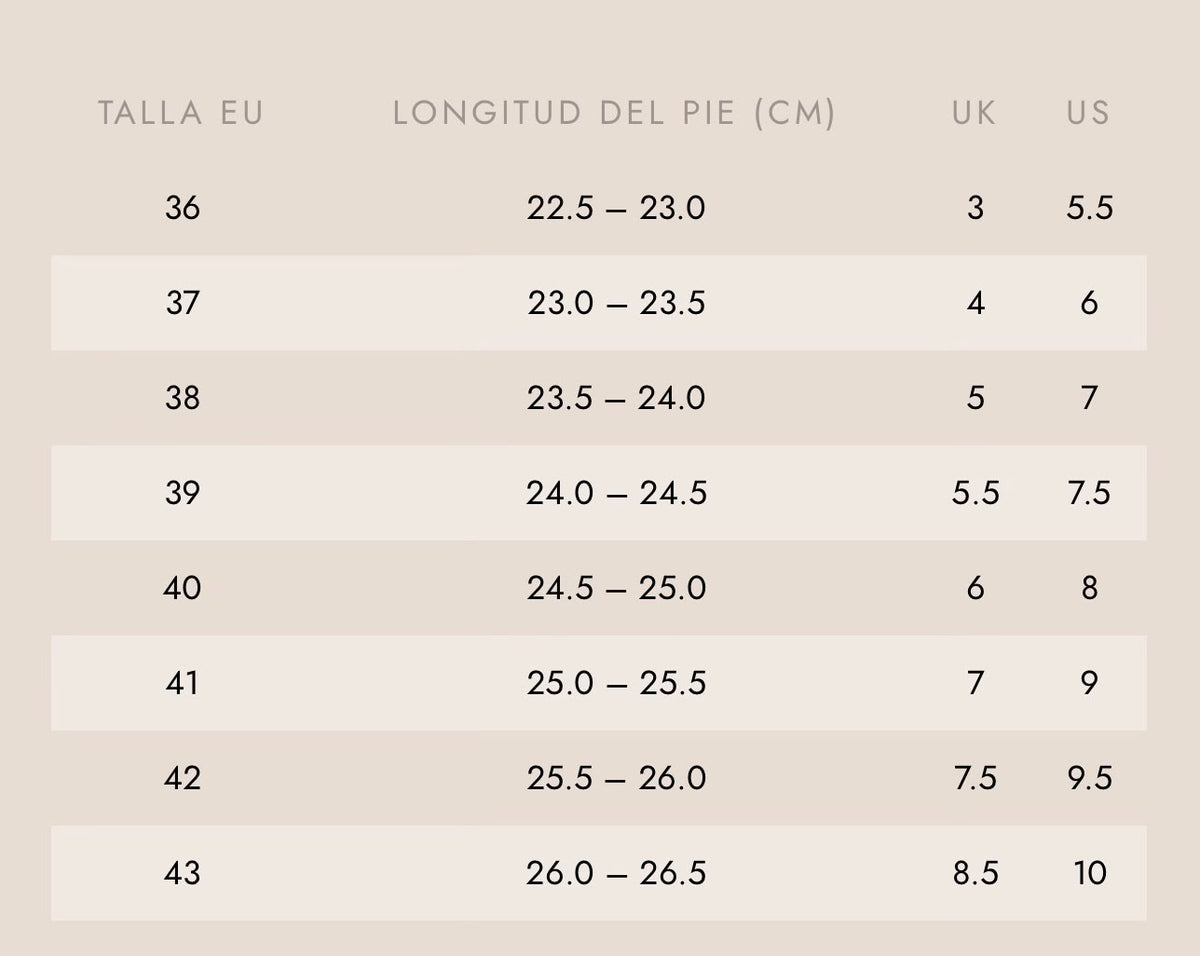
Task: Click US size 10 value
Action: point(1089,873)
